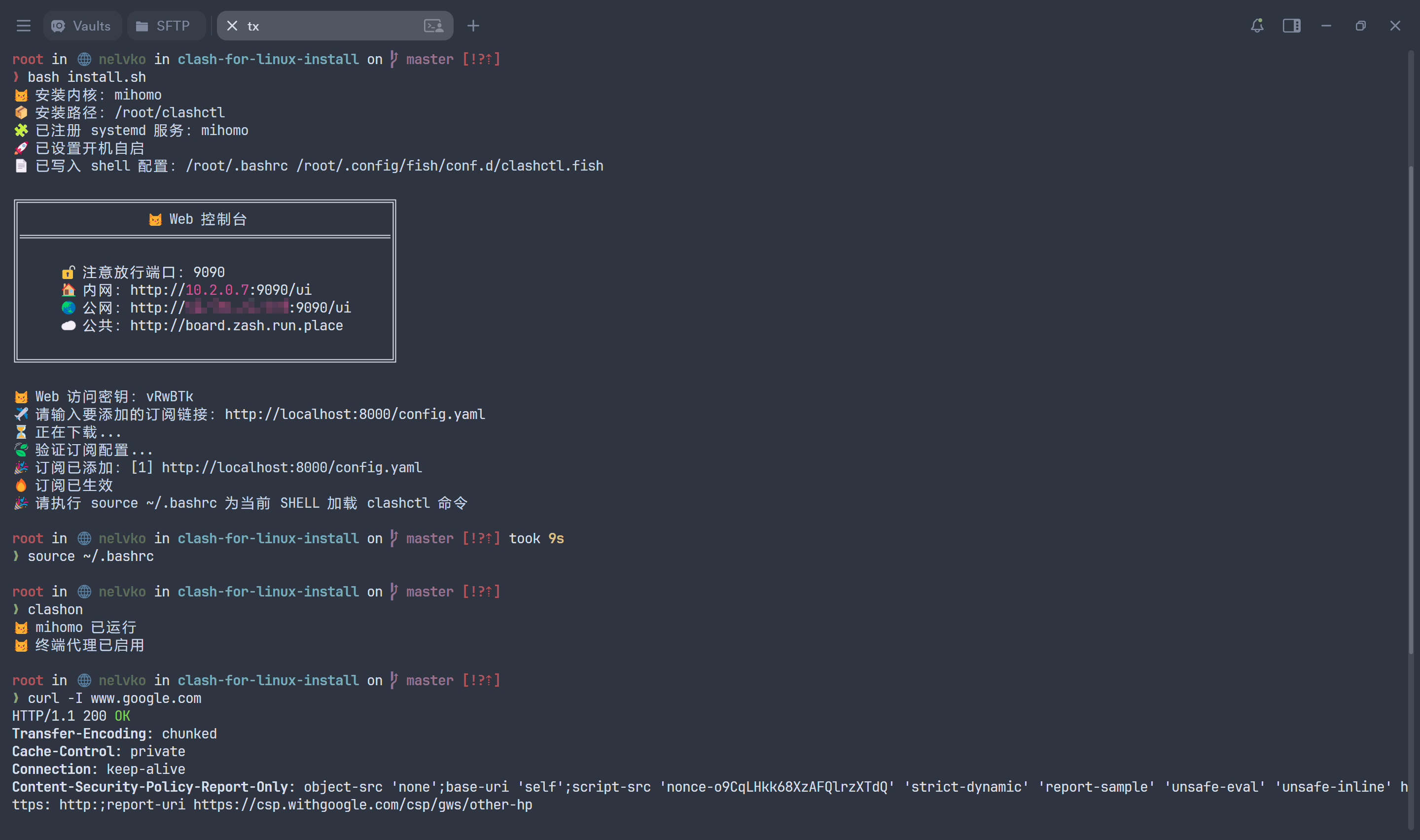Open the notifications bell

(1257, 26)
